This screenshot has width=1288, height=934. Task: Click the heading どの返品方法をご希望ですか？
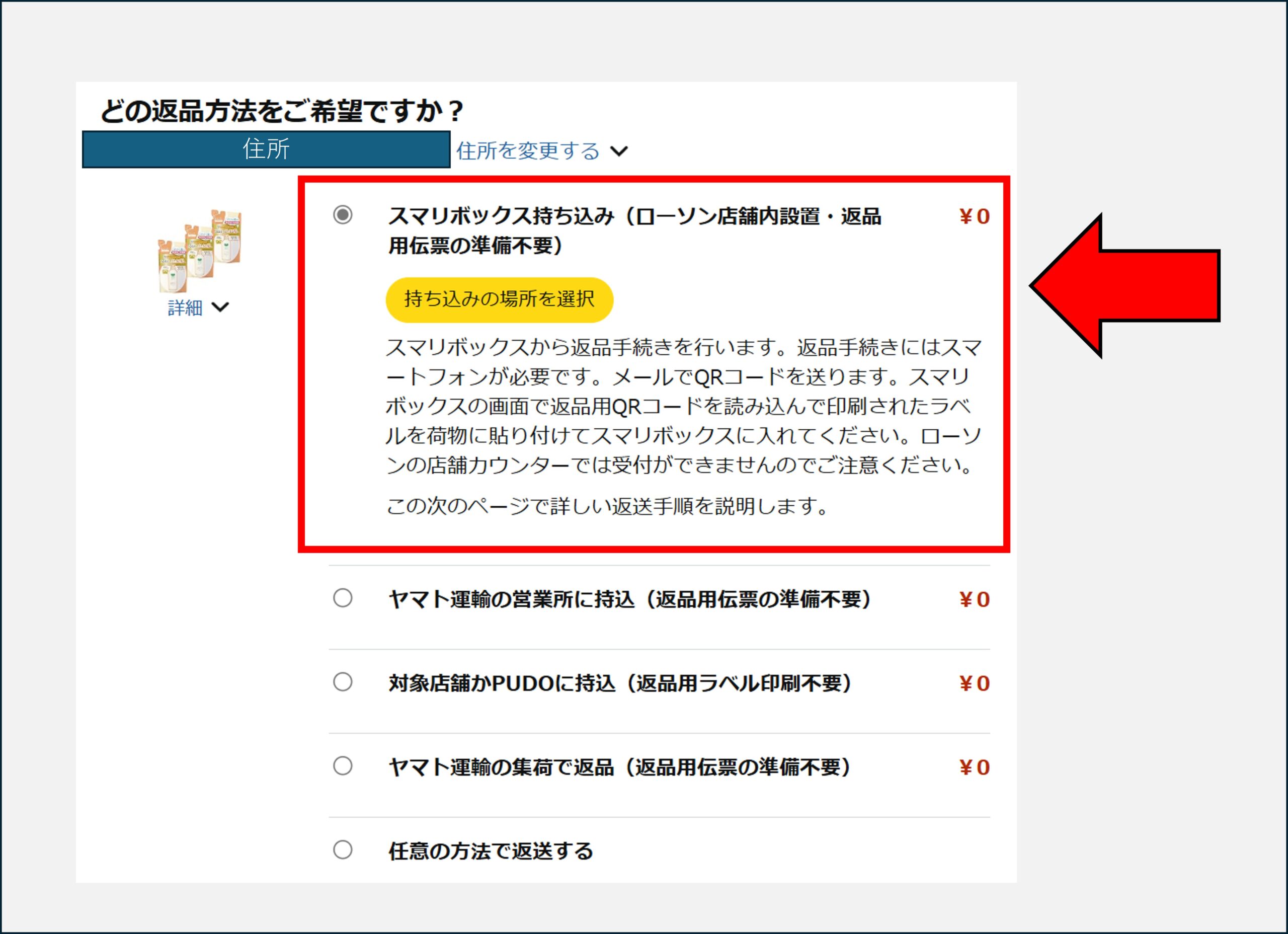(282, 111)
